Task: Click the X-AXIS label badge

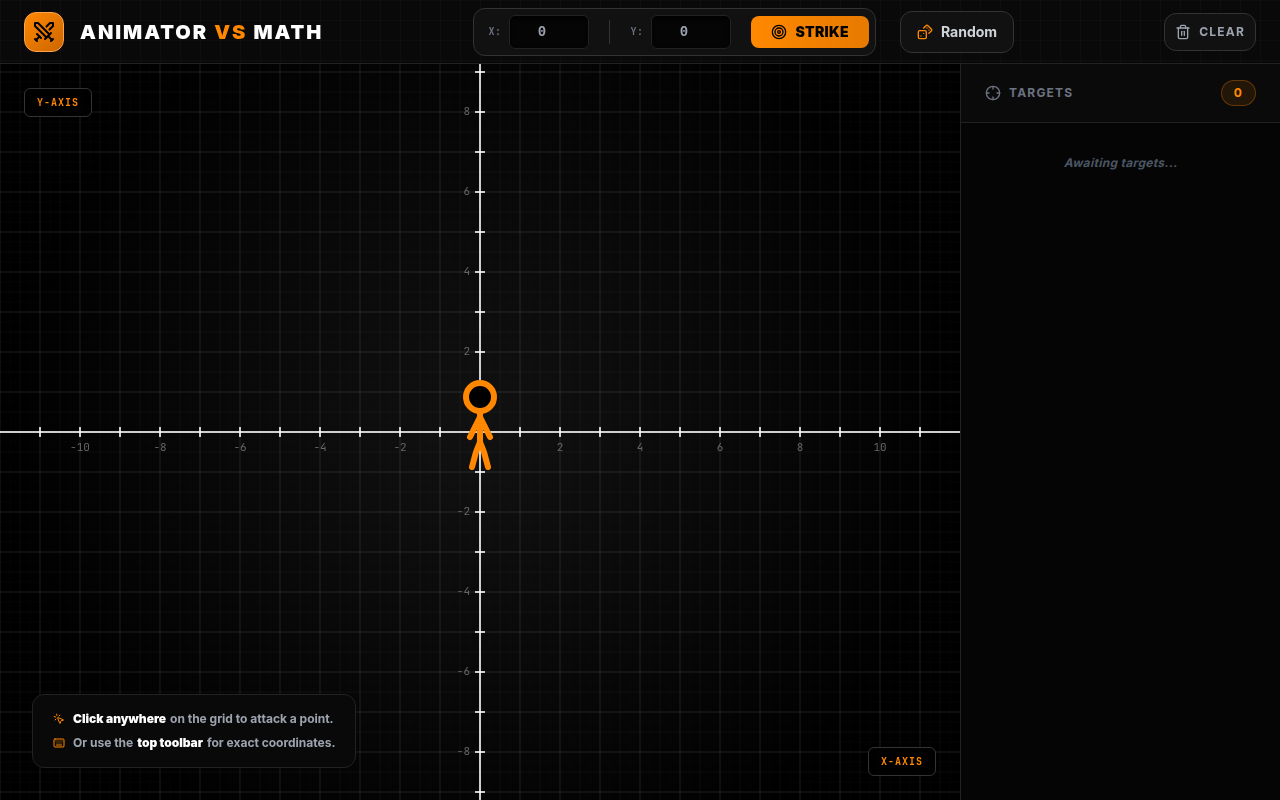Action: 902,762
